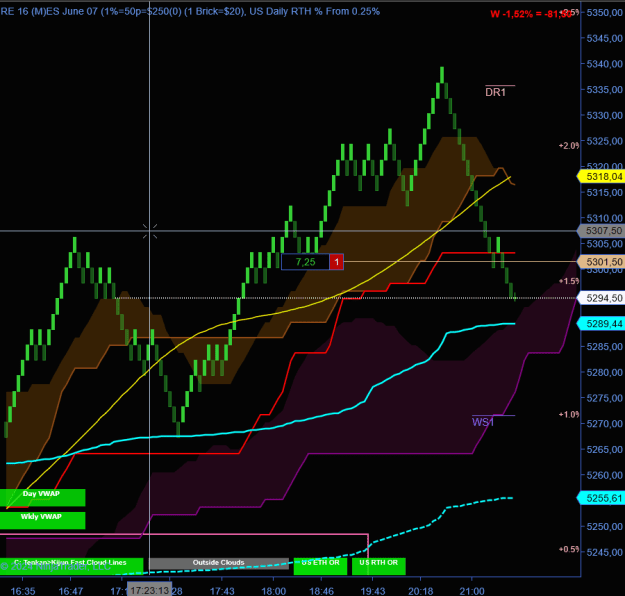Click the +2.0% percent level label
Image resolution: width=625 pixels, height=596 pixels.
coord(569,146)
